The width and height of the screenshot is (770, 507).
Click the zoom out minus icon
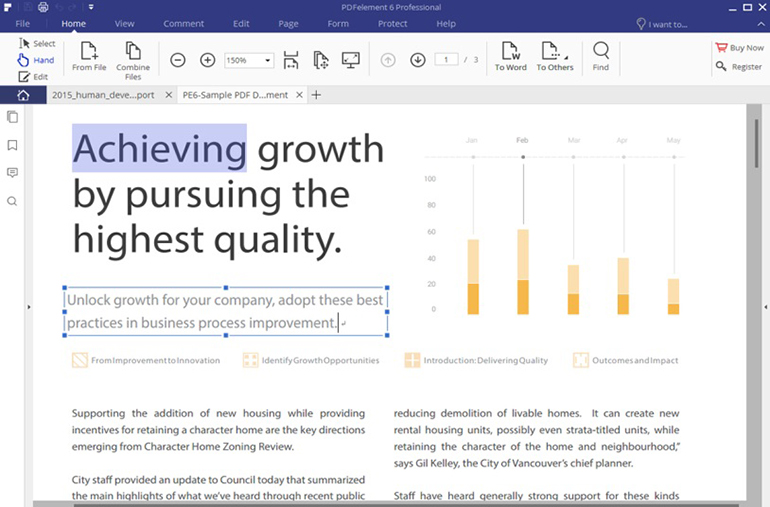click(177, 60)
